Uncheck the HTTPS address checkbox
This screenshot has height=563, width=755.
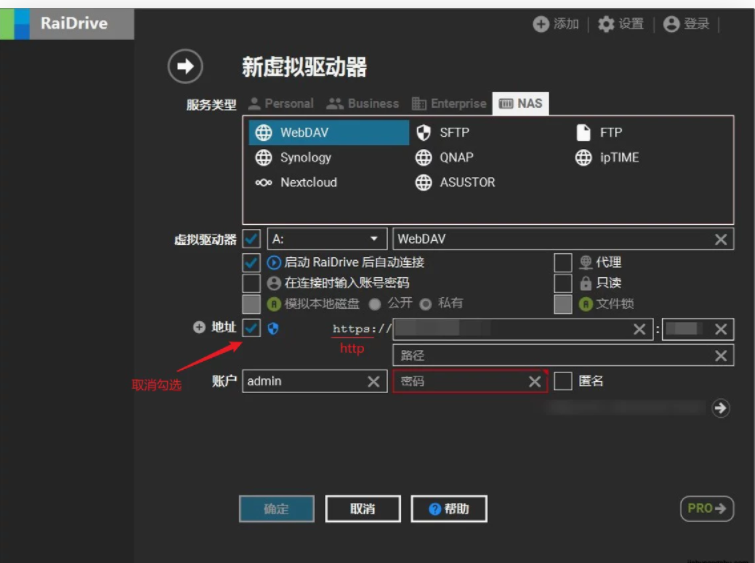coord(251,328)
